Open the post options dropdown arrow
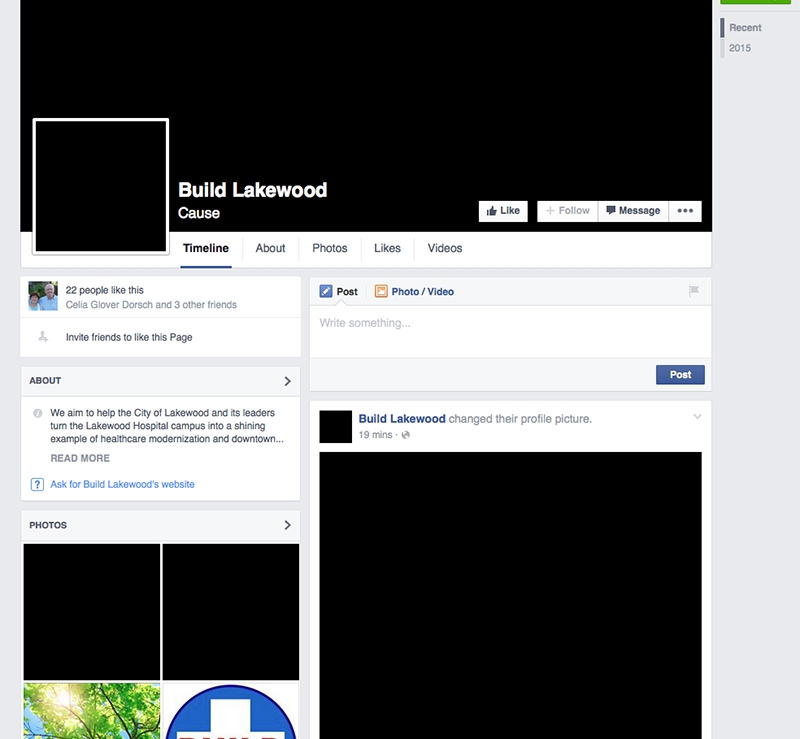The height and width of the screenshot is (739, 800). (x=697, y=417)
